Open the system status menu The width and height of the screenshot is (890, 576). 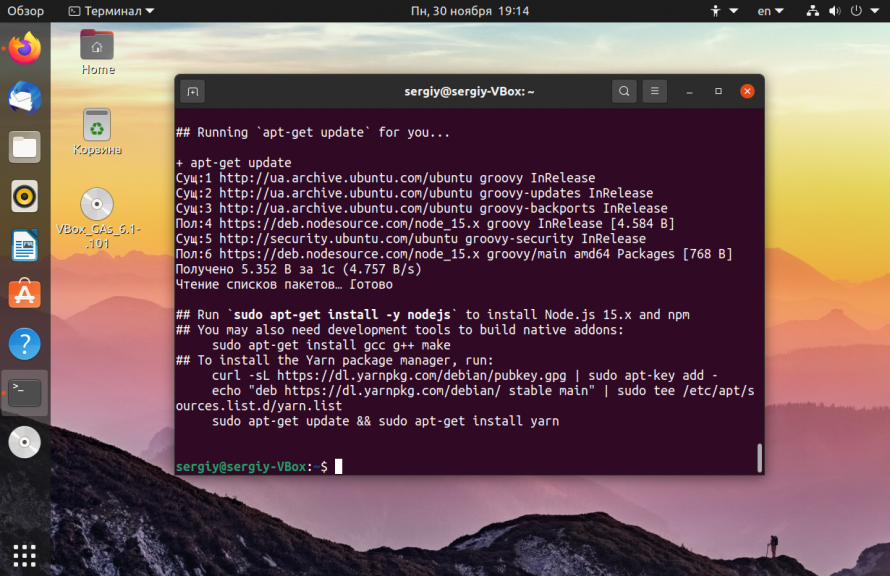point(842,11)
